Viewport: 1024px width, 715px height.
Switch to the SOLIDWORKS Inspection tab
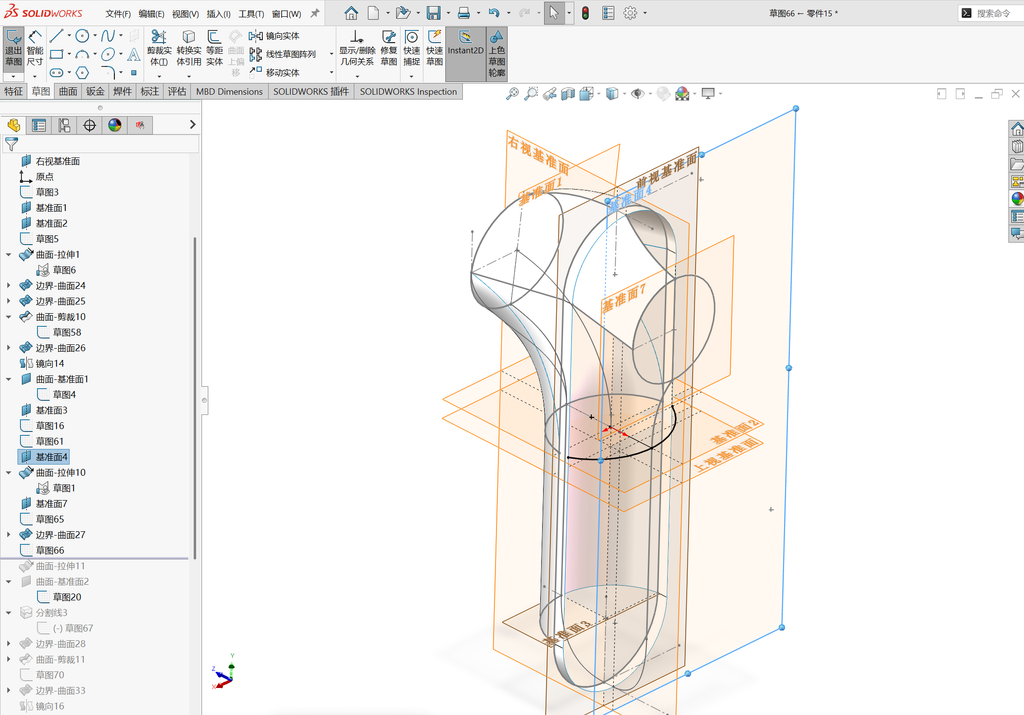pos(408,91)
